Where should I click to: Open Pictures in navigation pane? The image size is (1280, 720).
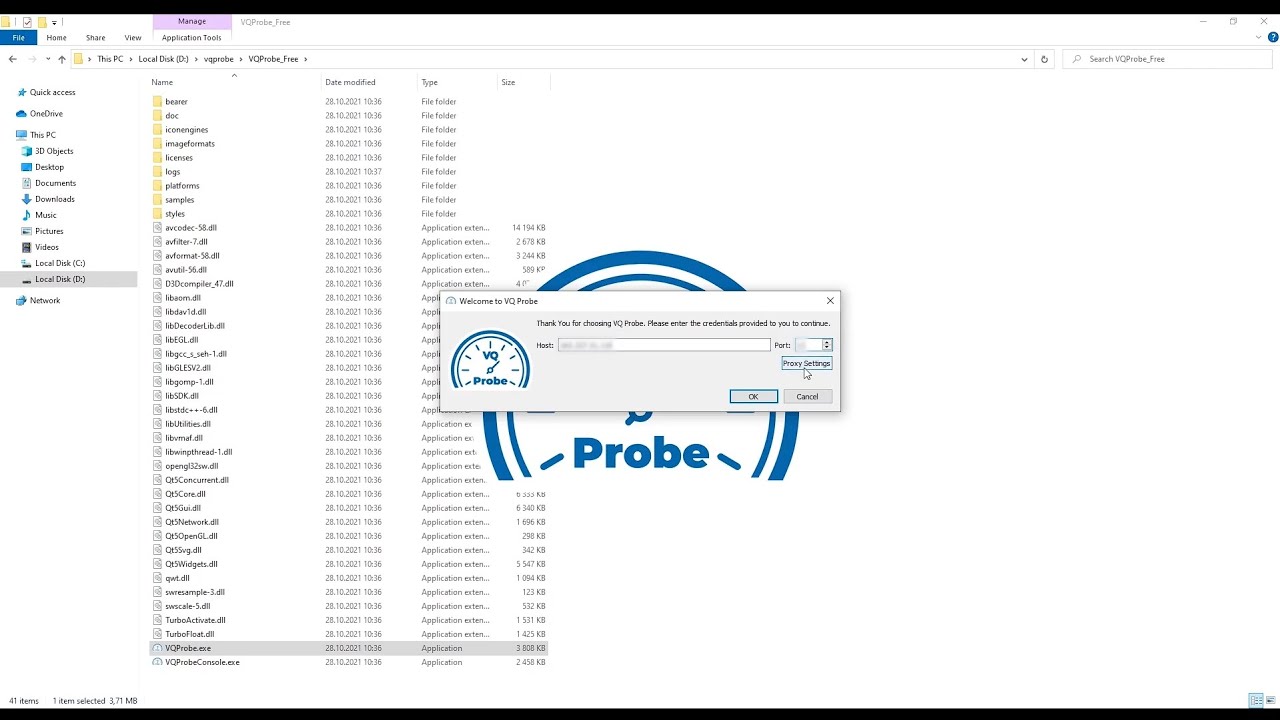(x=49, y=231)
